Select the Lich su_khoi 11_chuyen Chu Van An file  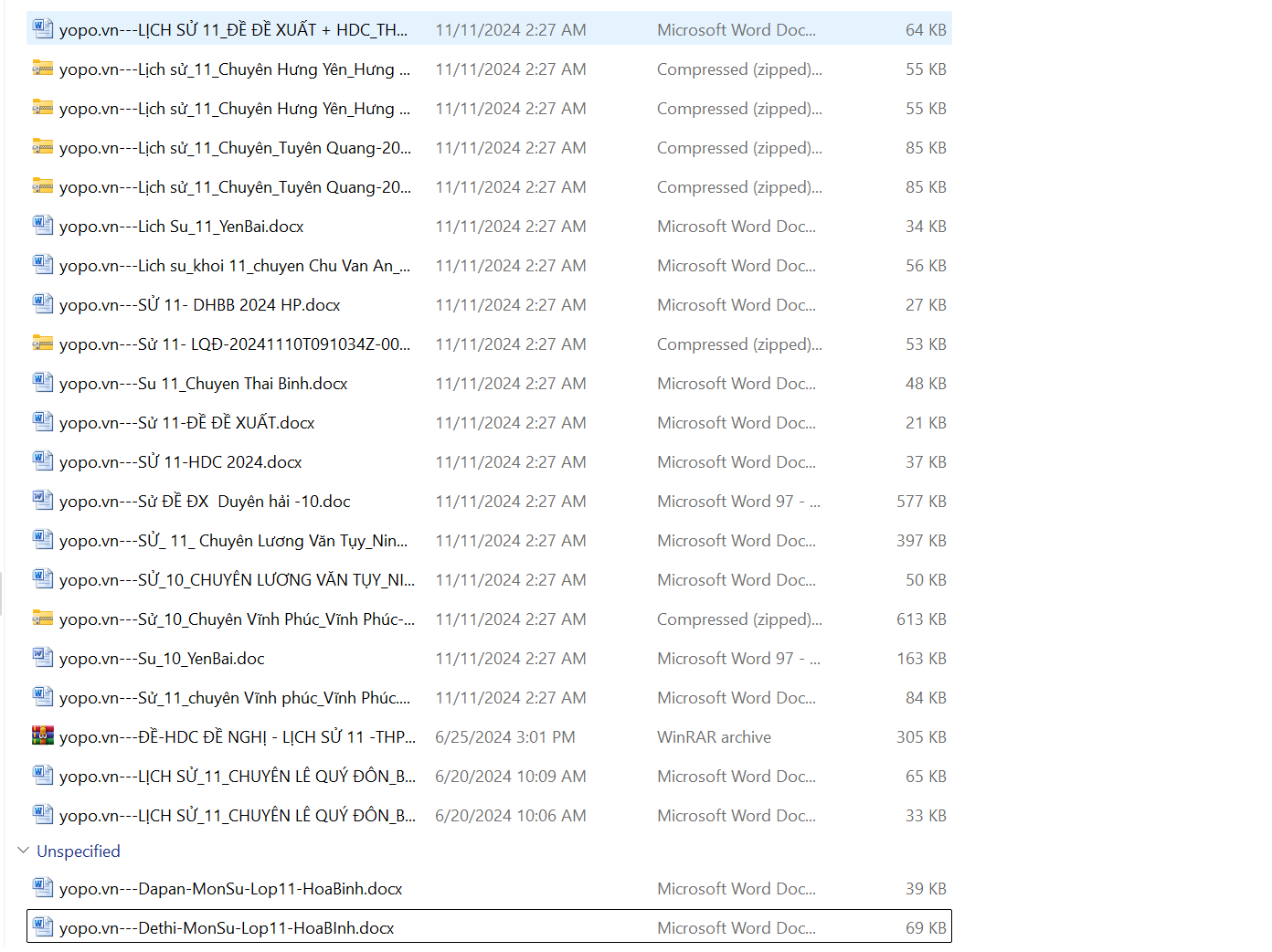click(234, 266)
